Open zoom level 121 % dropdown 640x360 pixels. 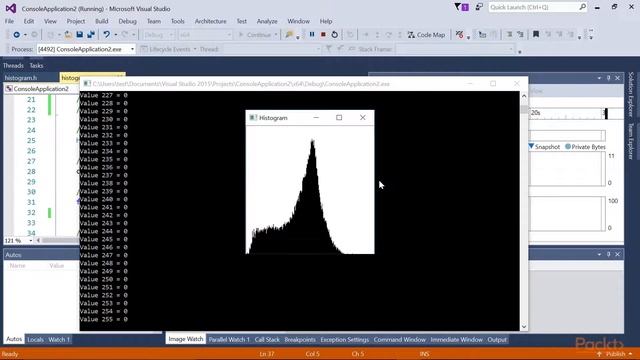31,241
